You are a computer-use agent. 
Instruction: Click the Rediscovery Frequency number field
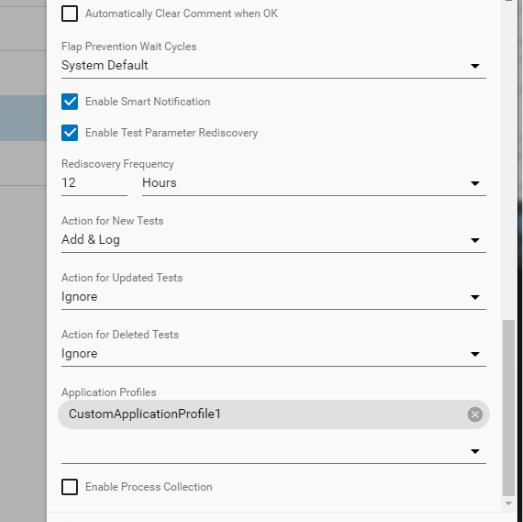tap(94, 183)
